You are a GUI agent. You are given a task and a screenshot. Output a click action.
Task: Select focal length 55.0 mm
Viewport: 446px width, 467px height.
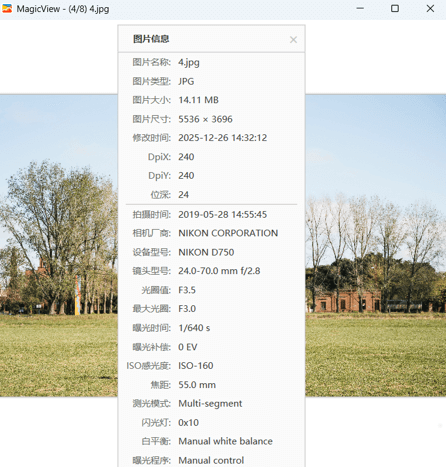(x=197, y=385)
